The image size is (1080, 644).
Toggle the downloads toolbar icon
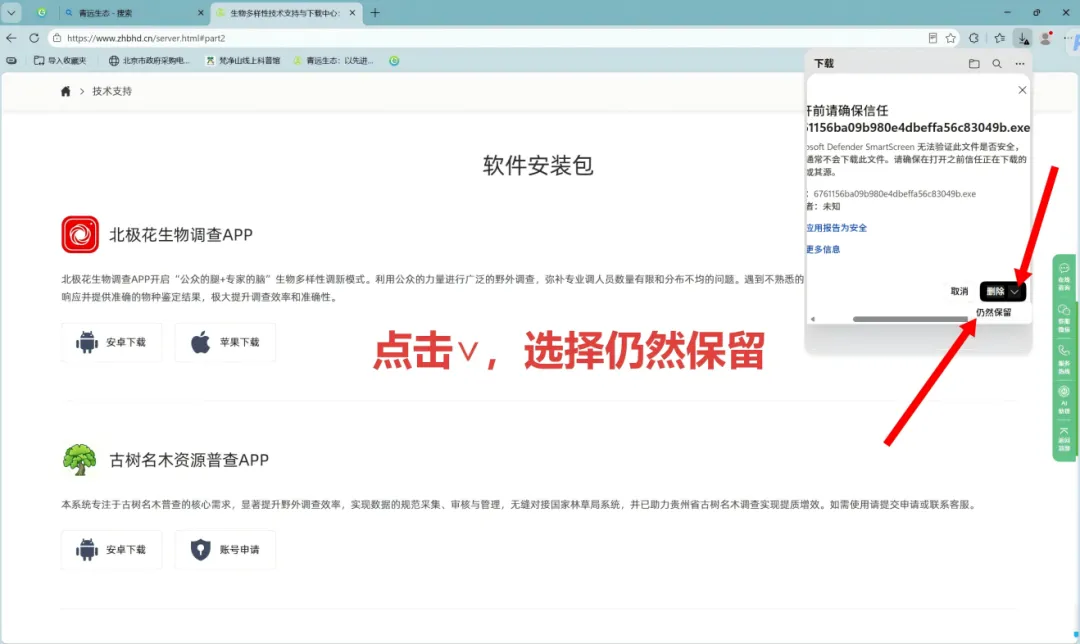coord(1023,38)
